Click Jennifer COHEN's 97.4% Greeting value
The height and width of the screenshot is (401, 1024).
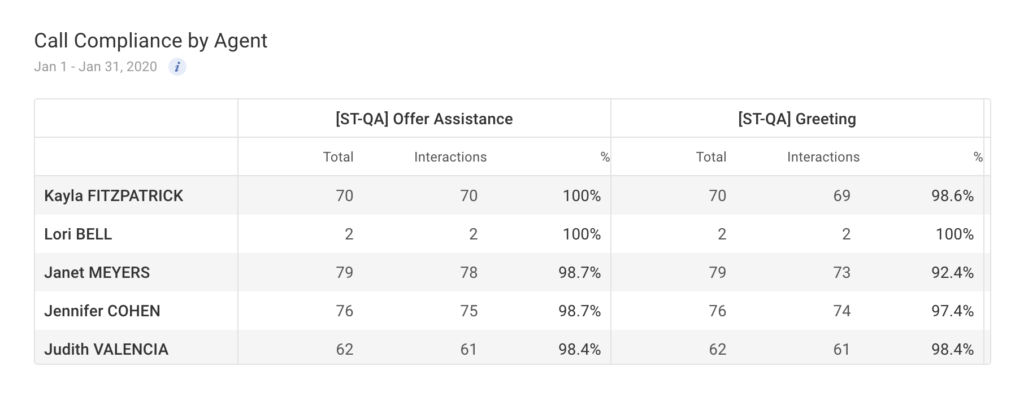pyautogui.click(x=952, y=311)
